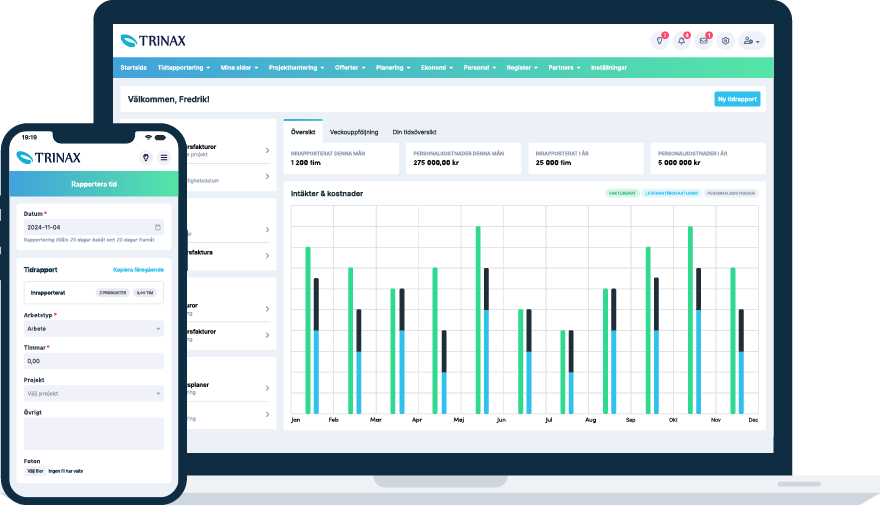Open the mail envelope messages icon
Screen dimensions: 880x505
704,41
